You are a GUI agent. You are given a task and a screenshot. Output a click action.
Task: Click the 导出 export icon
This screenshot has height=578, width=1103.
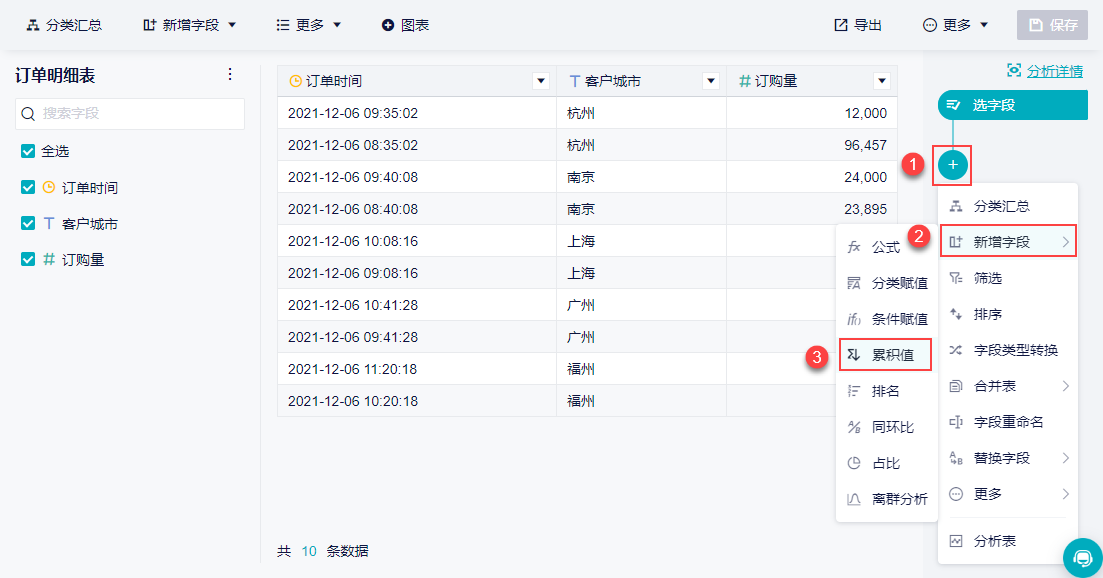(841, 25)
